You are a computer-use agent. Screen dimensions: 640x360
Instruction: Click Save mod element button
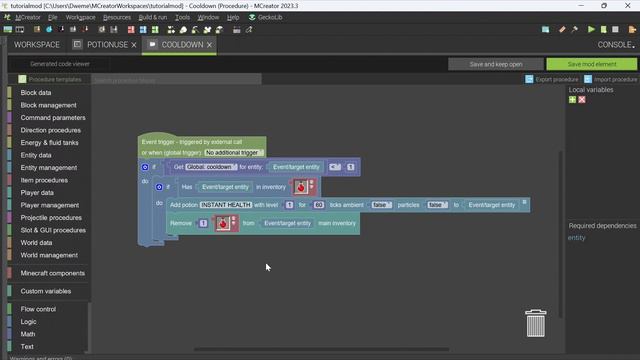(x=591, y=64)
